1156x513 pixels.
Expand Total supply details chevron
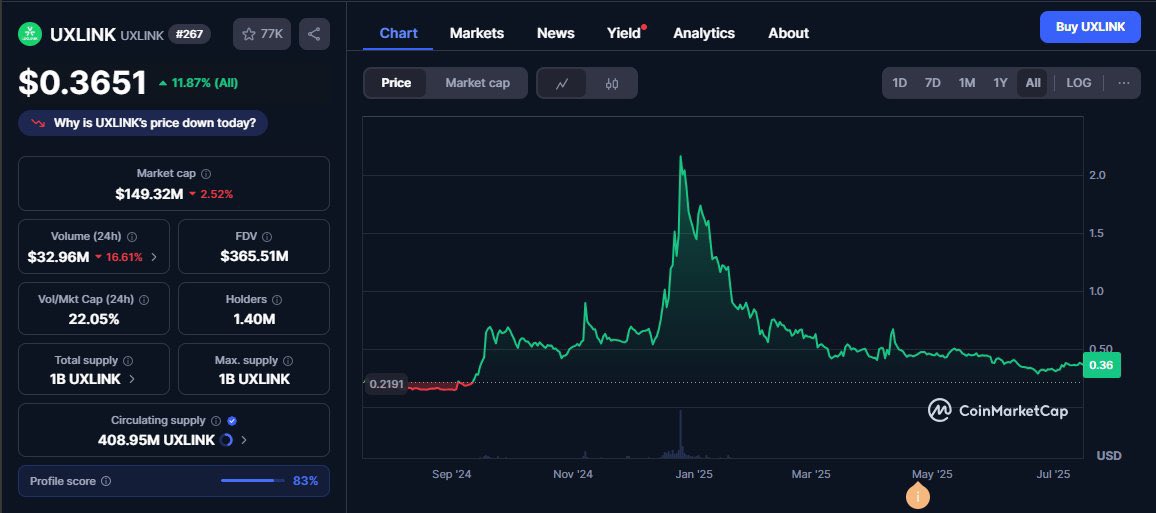pos(132,379)
